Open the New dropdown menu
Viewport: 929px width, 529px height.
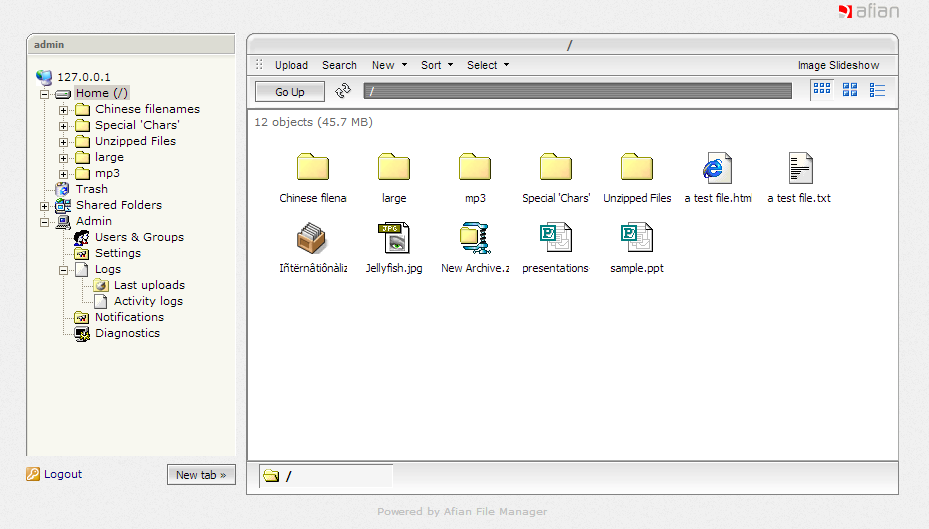[x=389, y=65]
